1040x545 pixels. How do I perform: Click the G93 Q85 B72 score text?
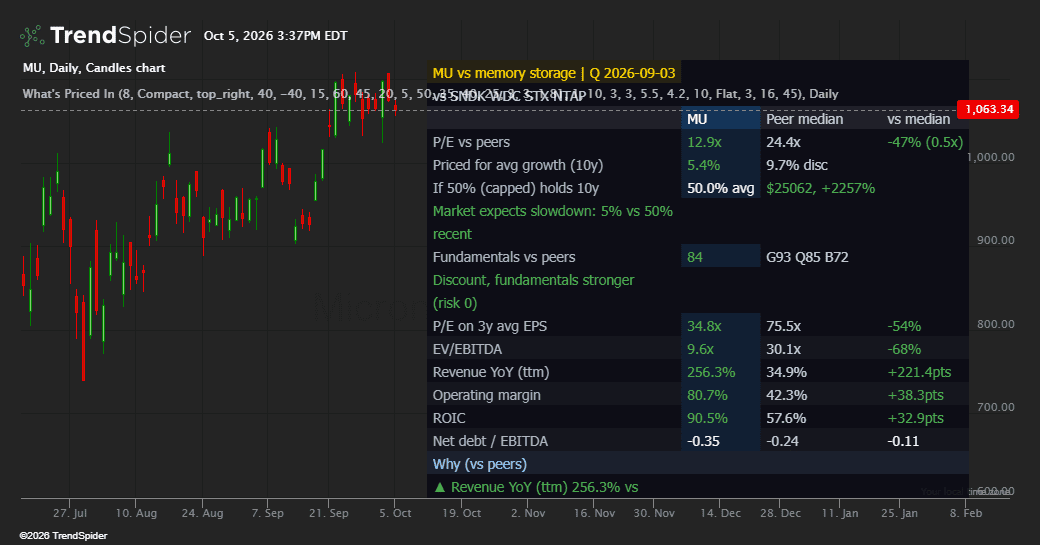(x=807, y=257)
